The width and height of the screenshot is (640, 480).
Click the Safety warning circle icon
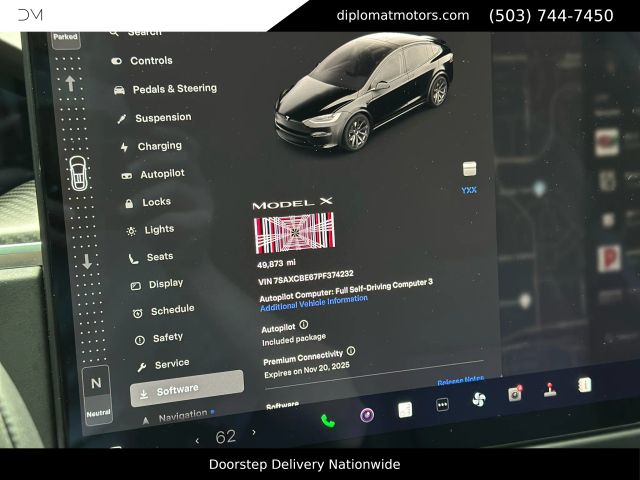[140, 340]
